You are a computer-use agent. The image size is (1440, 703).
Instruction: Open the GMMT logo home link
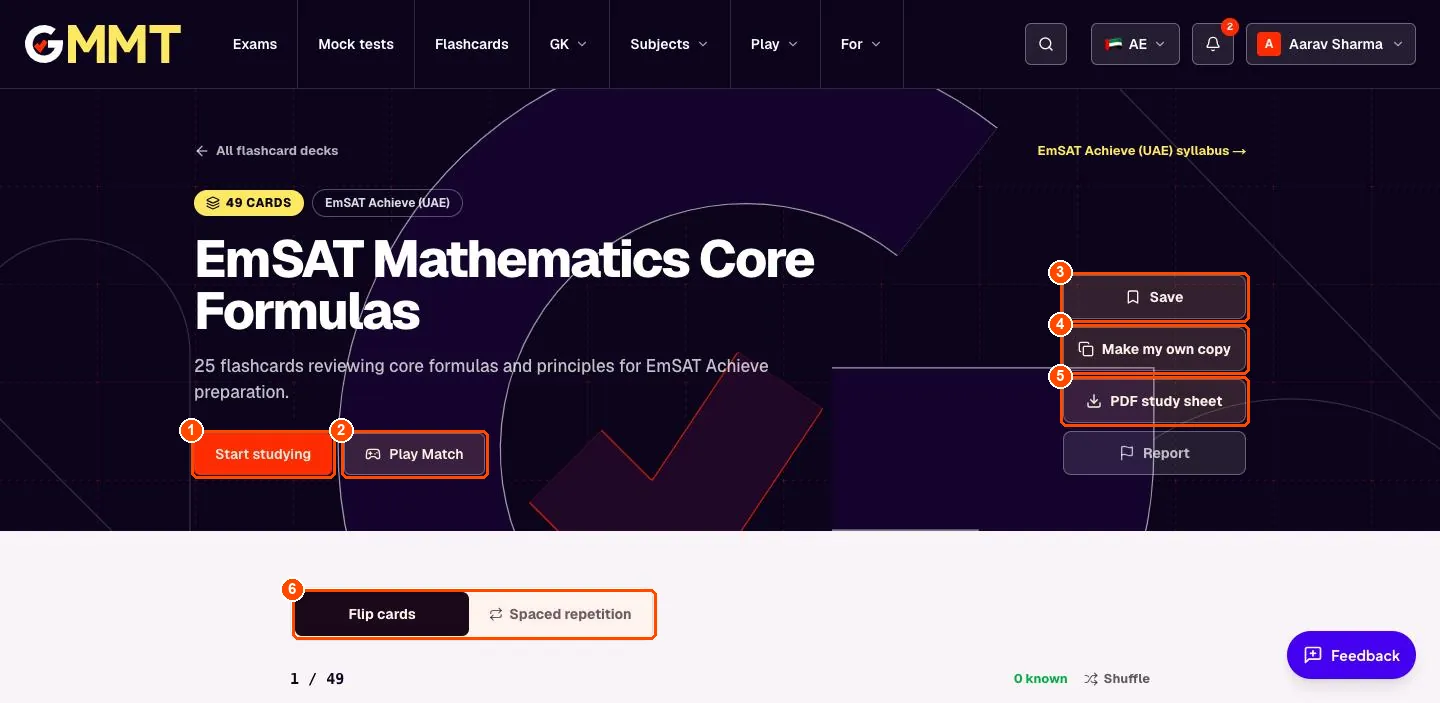coord(103,44)
